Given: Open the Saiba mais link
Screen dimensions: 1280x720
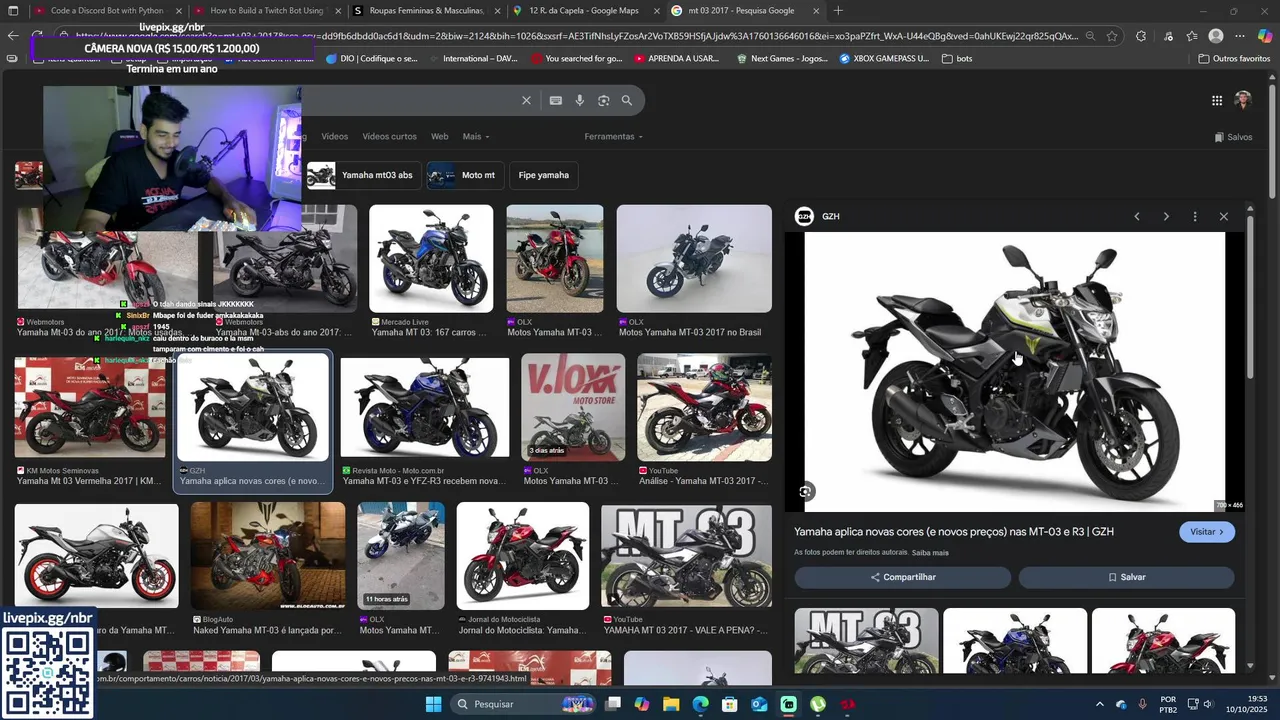Looking at the screenshot, I should [930, 553].
